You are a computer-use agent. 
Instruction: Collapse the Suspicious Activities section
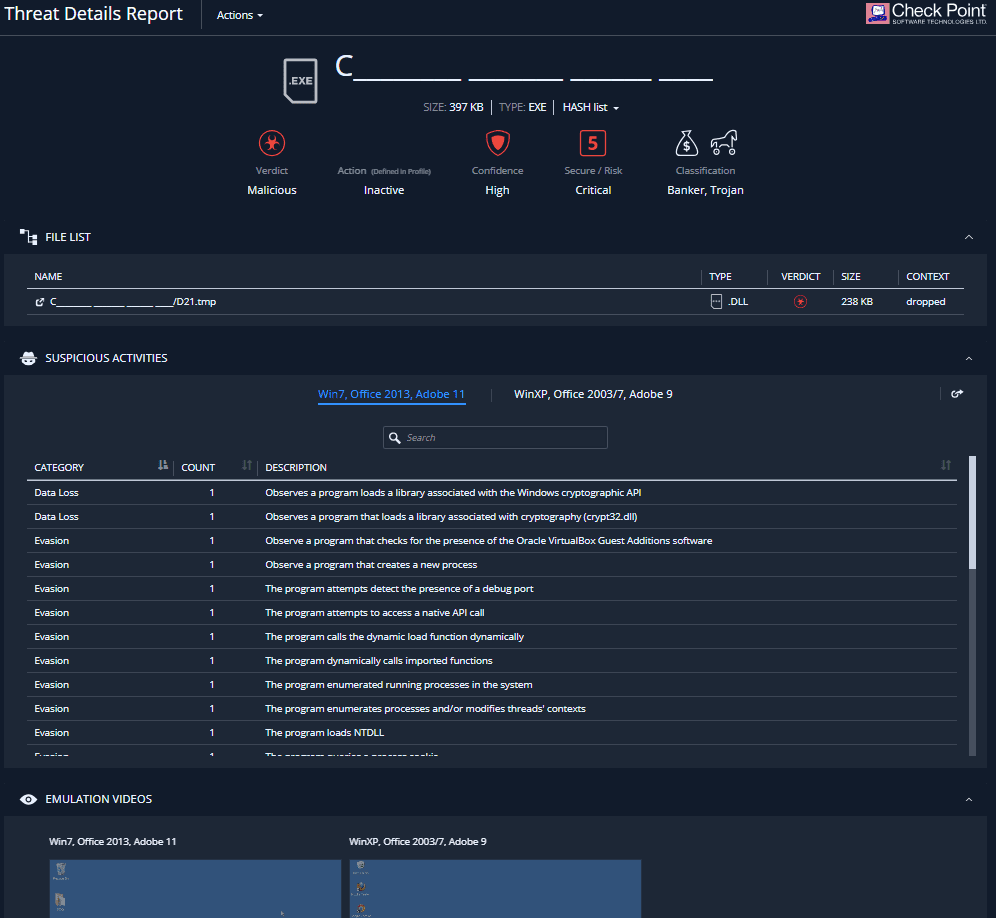coord(968,358)
